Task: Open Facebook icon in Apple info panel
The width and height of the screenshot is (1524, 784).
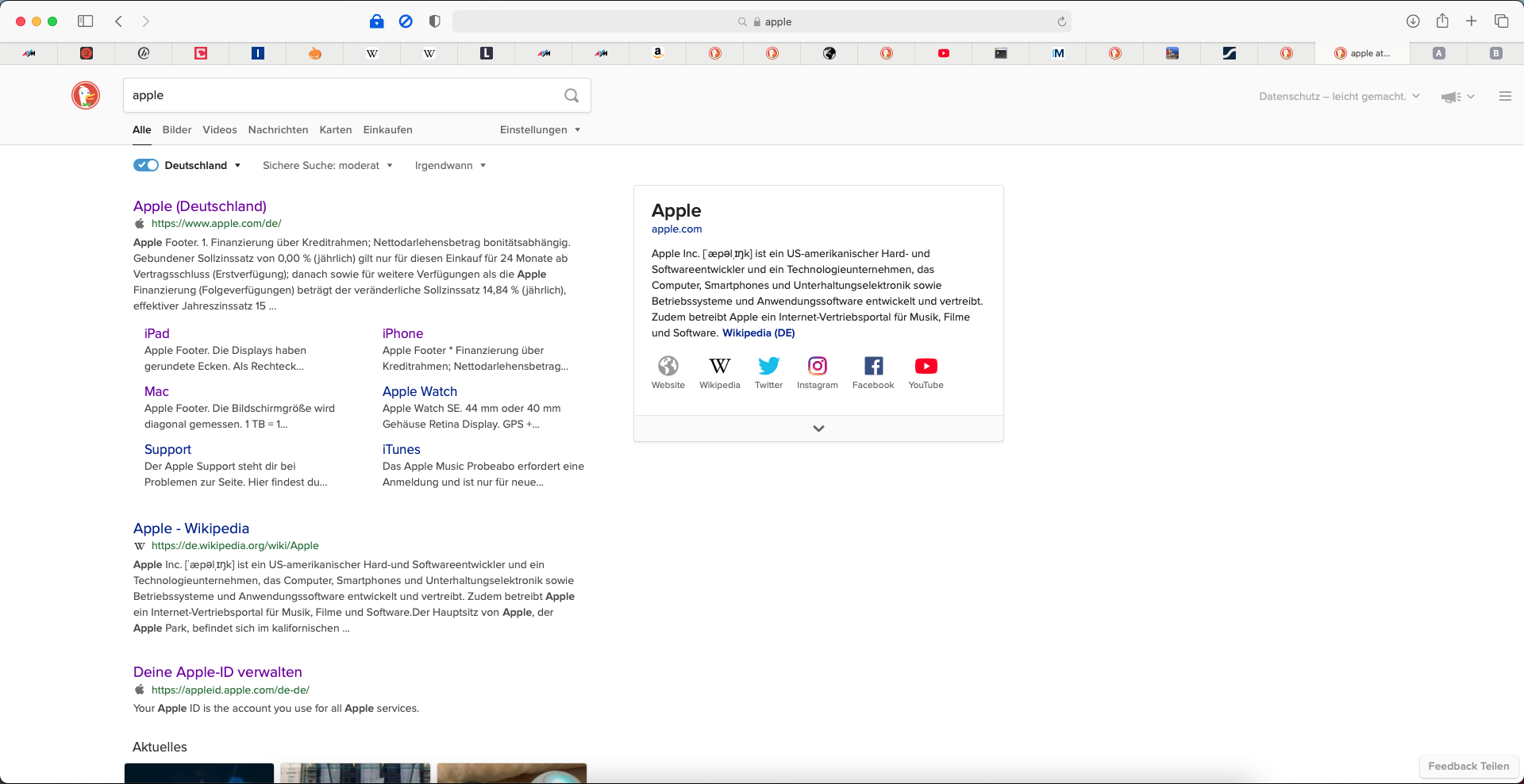Action: 873,367
